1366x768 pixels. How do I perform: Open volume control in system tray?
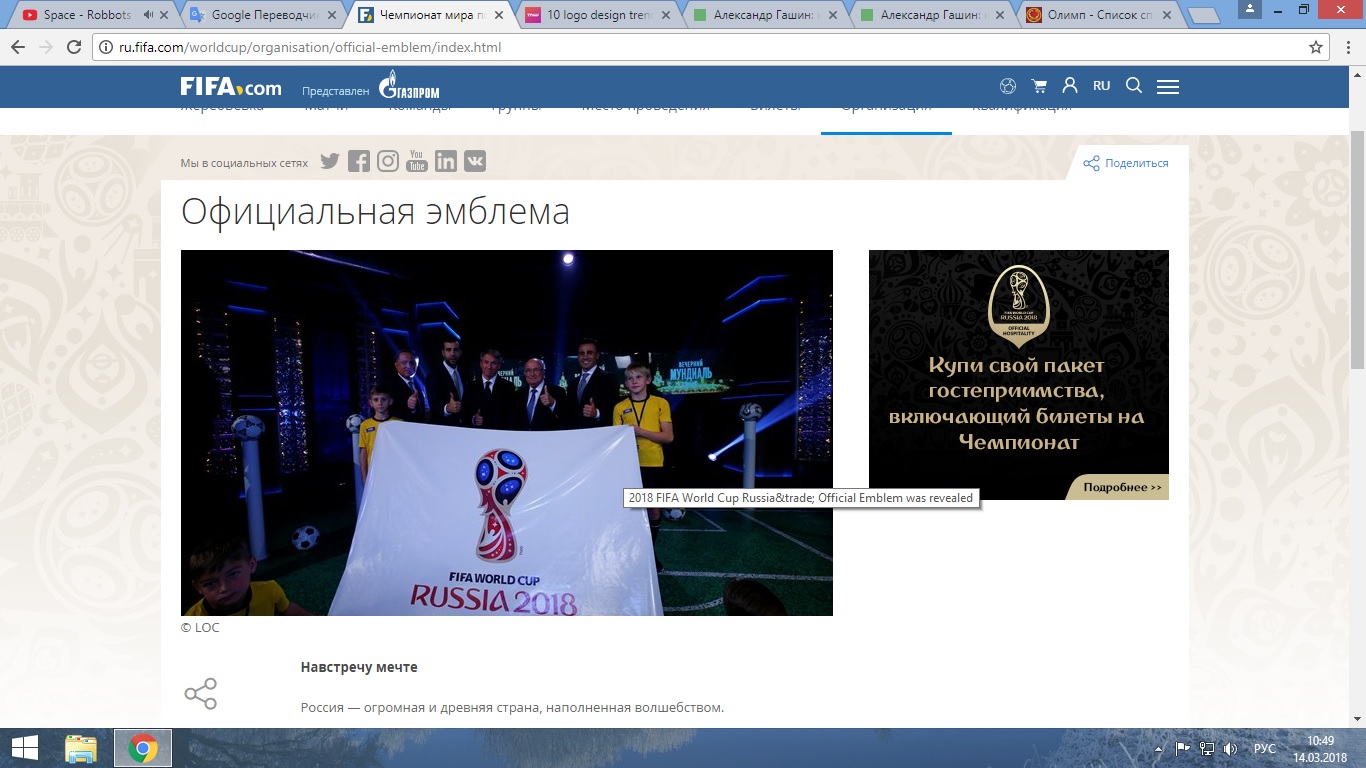pos(1230,748)
